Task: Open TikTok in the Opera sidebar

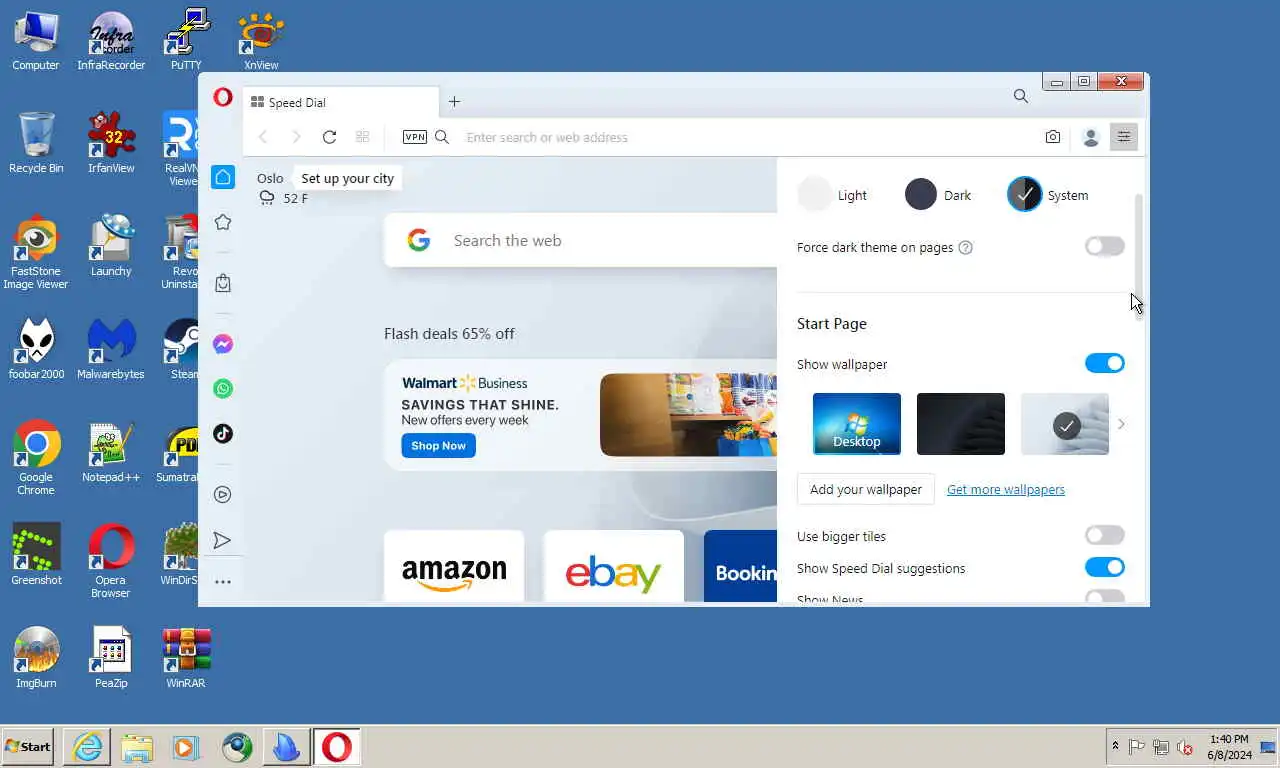Action: (223, 433)
